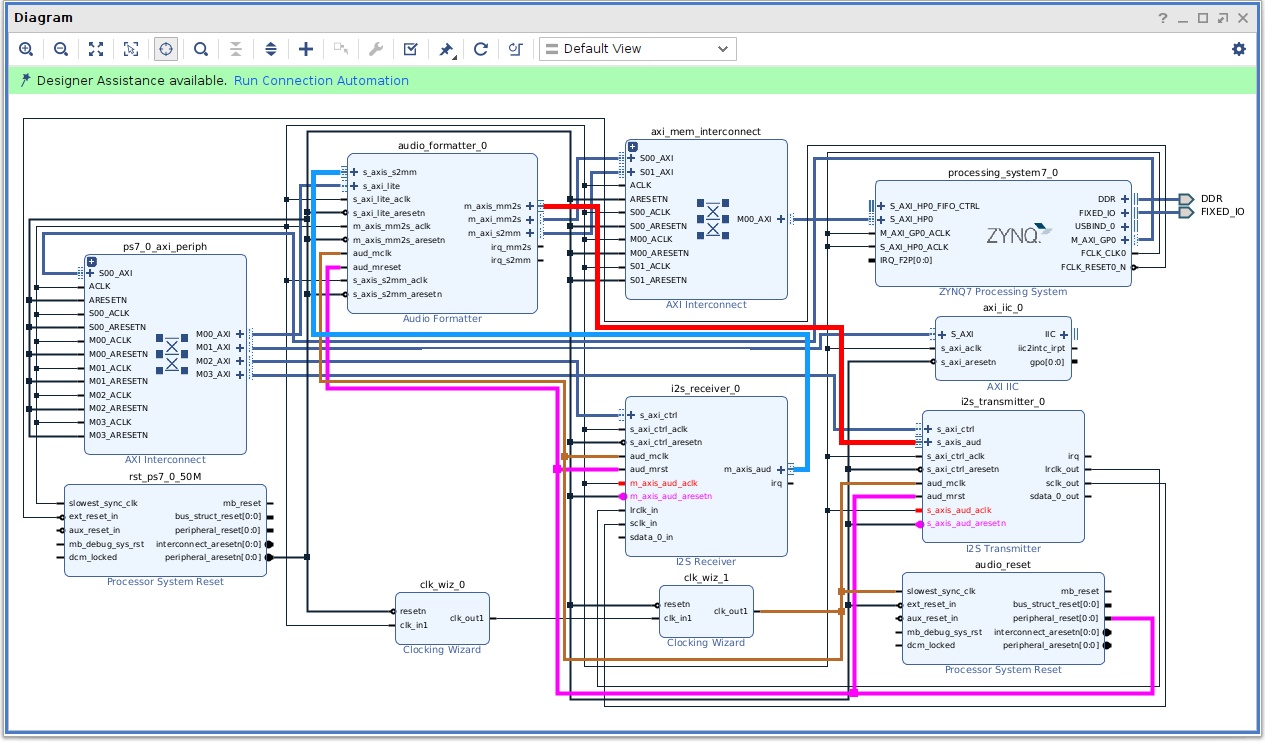This screenshot has height=742, width=1265.
Task: Click the lrclk_out pin on I2S Transmitter
Action: (1061, 469)
